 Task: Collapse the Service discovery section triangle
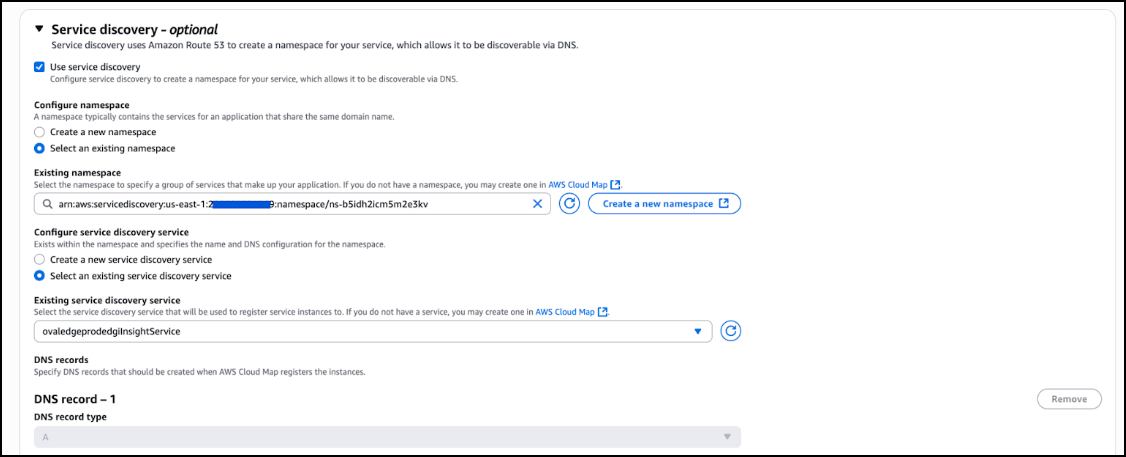[39, 30]
